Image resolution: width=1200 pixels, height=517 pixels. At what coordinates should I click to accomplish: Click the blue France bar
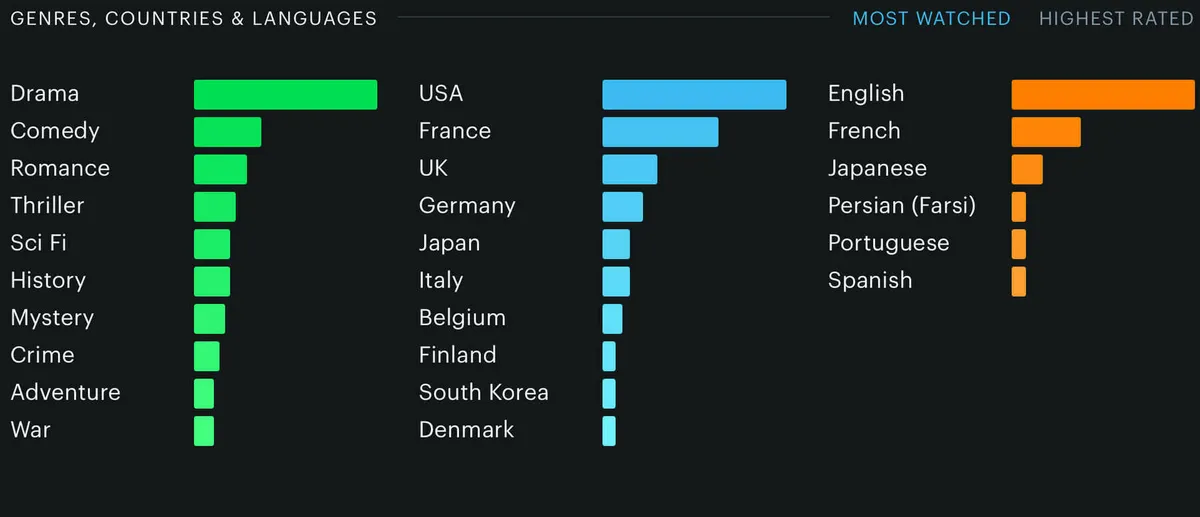(x=660, y=132)
